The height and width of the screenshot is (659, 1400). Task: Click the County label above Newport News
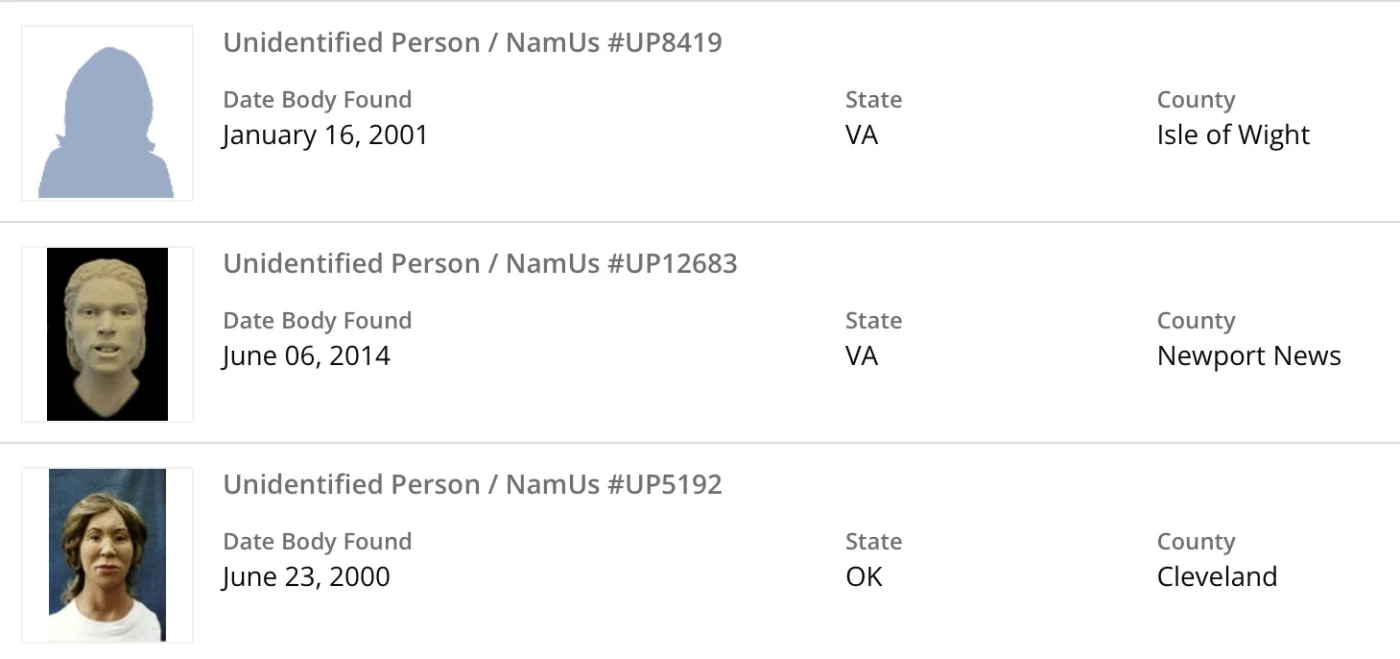(1196, 321)
